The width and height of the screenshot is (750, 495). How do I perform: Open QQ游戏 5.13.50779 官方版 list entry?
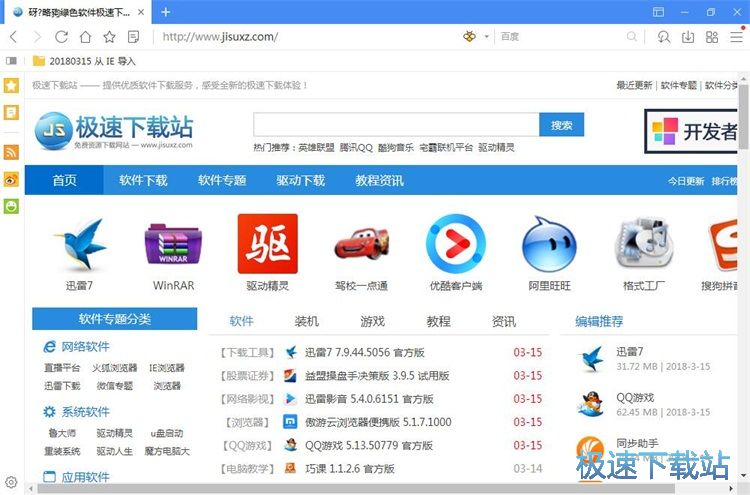[369, 445]
